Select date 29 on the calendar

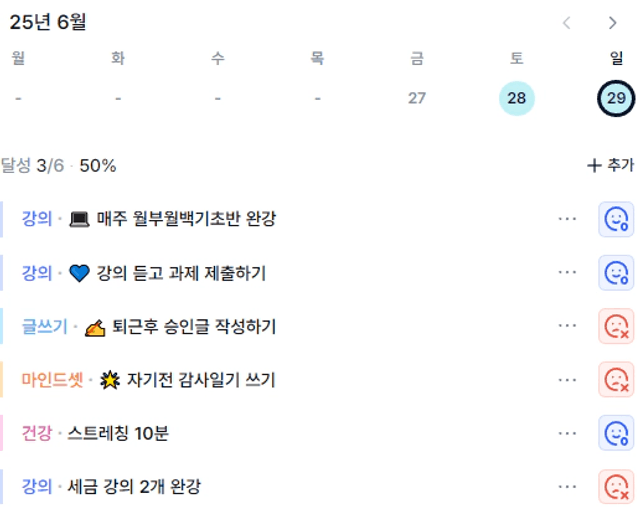pos(616,98)
